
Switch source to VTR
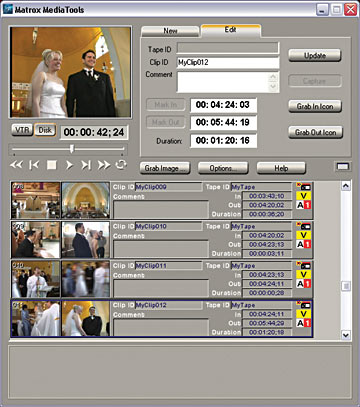click(22, 130)
